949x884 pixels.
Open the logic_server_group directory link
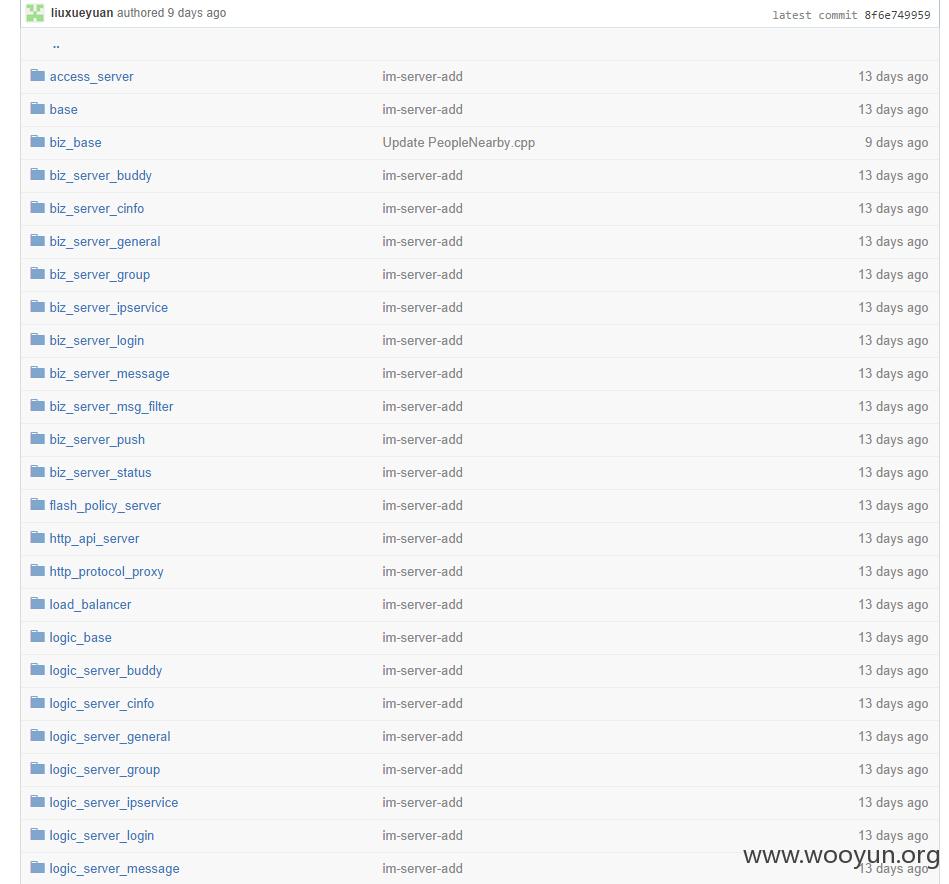tap(105, 770)
